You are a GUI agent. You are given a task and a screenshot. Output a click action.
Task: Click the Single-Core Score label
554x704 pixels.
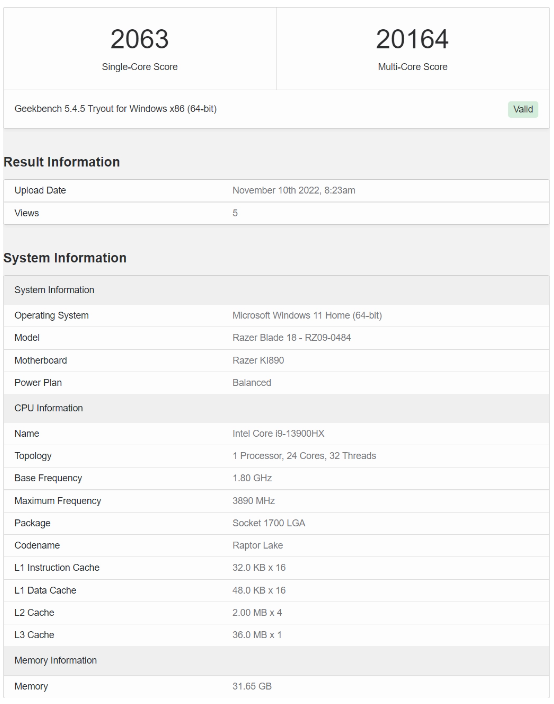(x=140, y=67)
